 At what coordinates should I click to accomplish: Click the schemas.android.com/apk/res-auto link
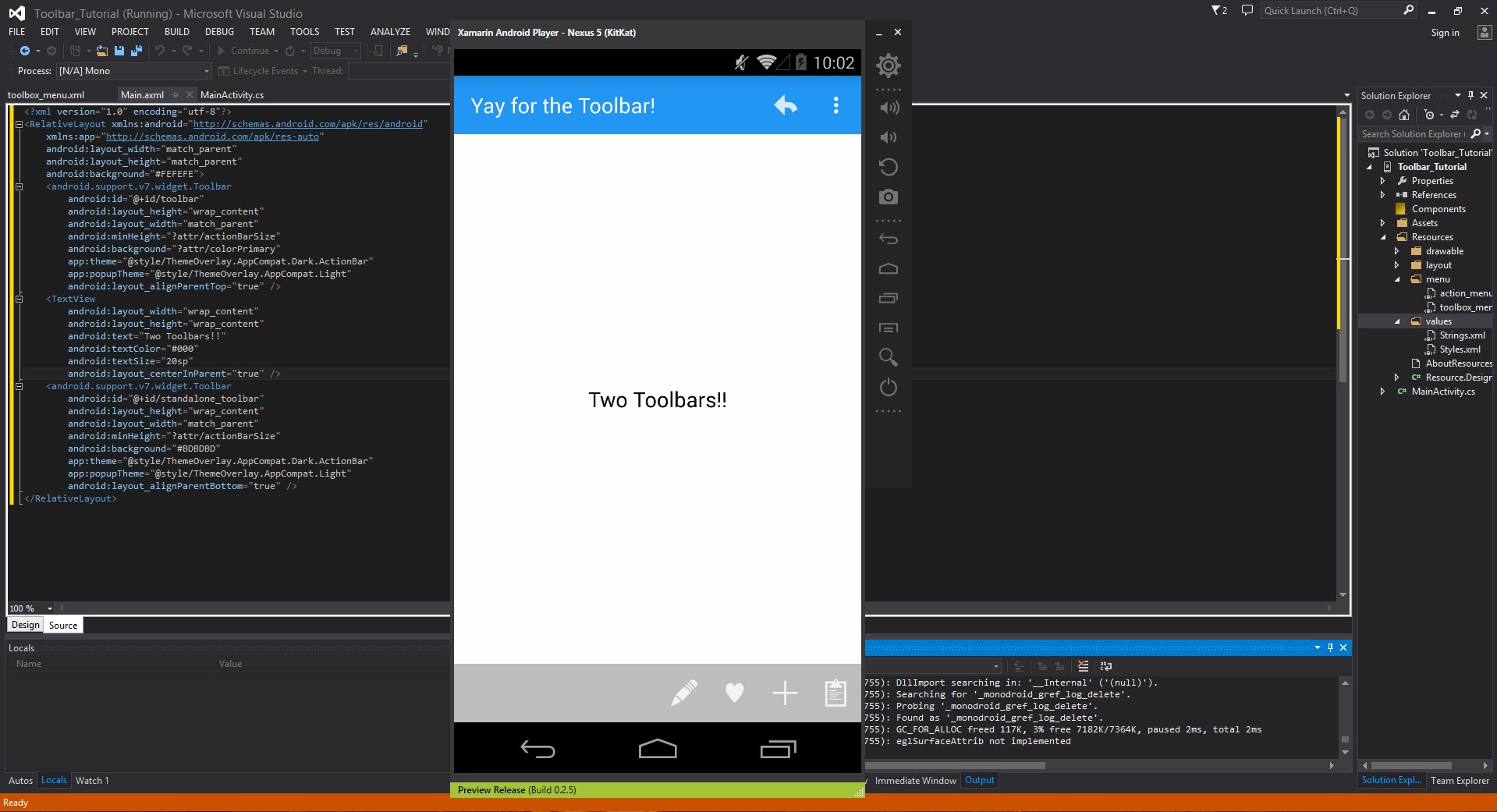point(212,137)
